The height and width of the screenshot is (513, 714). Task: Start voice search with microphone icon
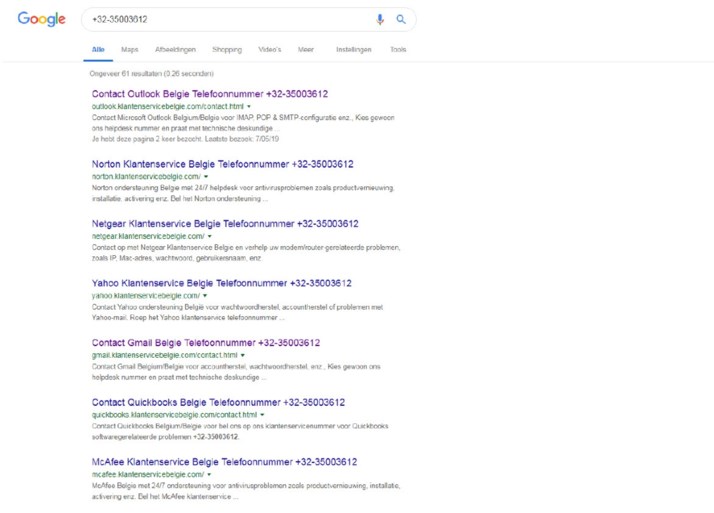coord(380,19)
